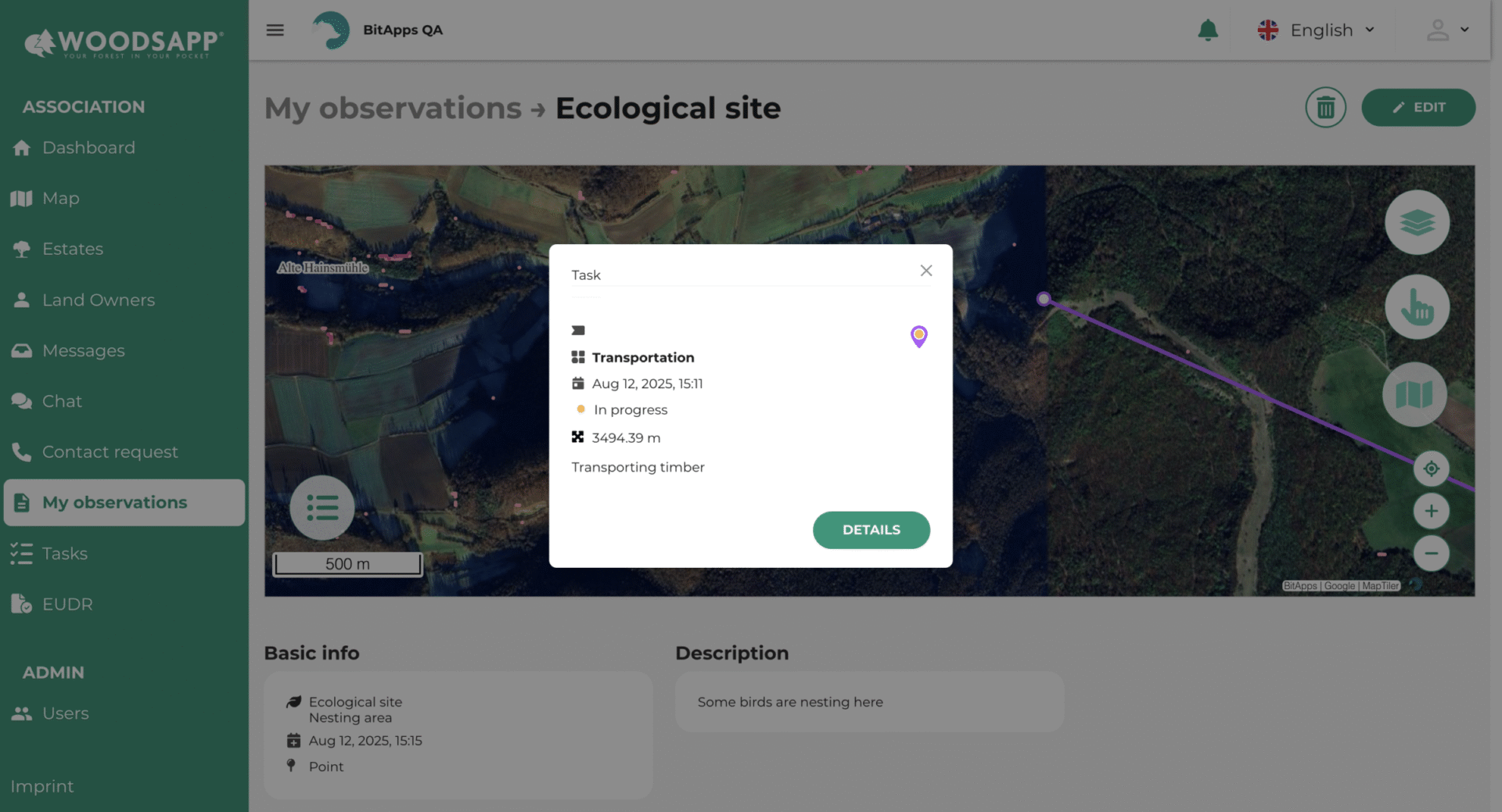This screenshot has height=812, width=1502.
Task: Go to Dashboard in sidebar
Action: [88, 148]
